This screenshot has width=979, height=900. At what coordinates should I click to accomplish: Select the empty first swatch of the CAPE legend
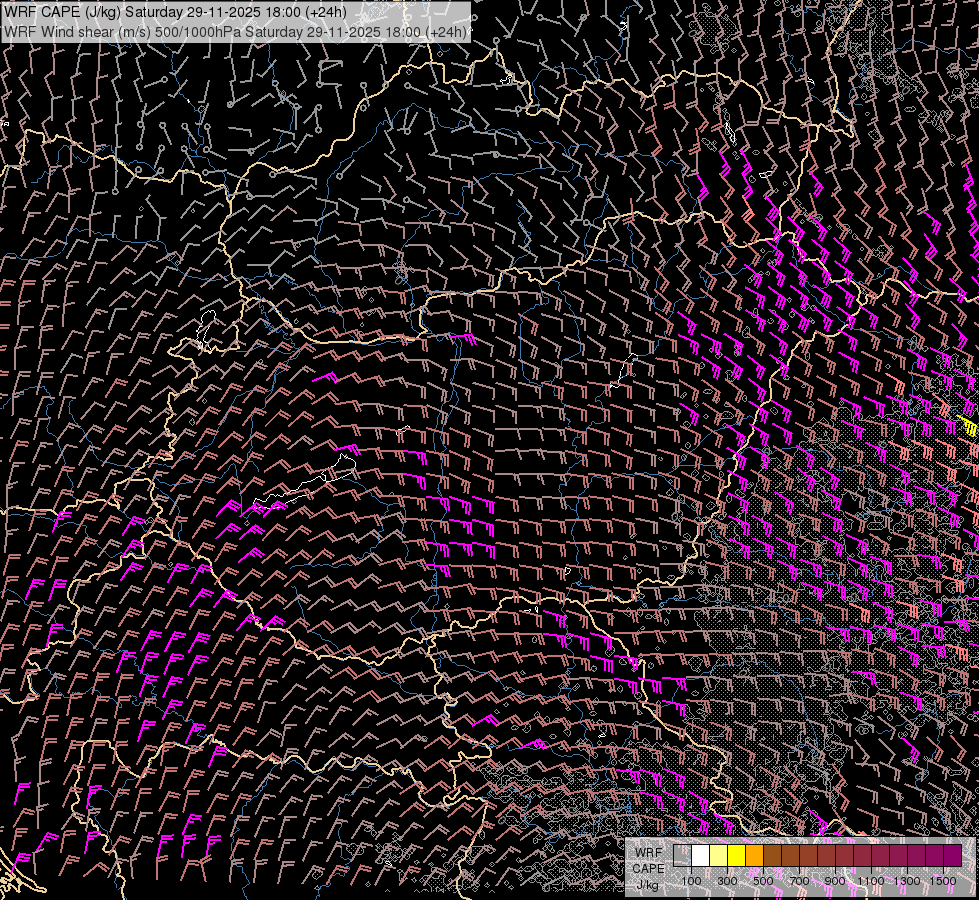[682, 855]
